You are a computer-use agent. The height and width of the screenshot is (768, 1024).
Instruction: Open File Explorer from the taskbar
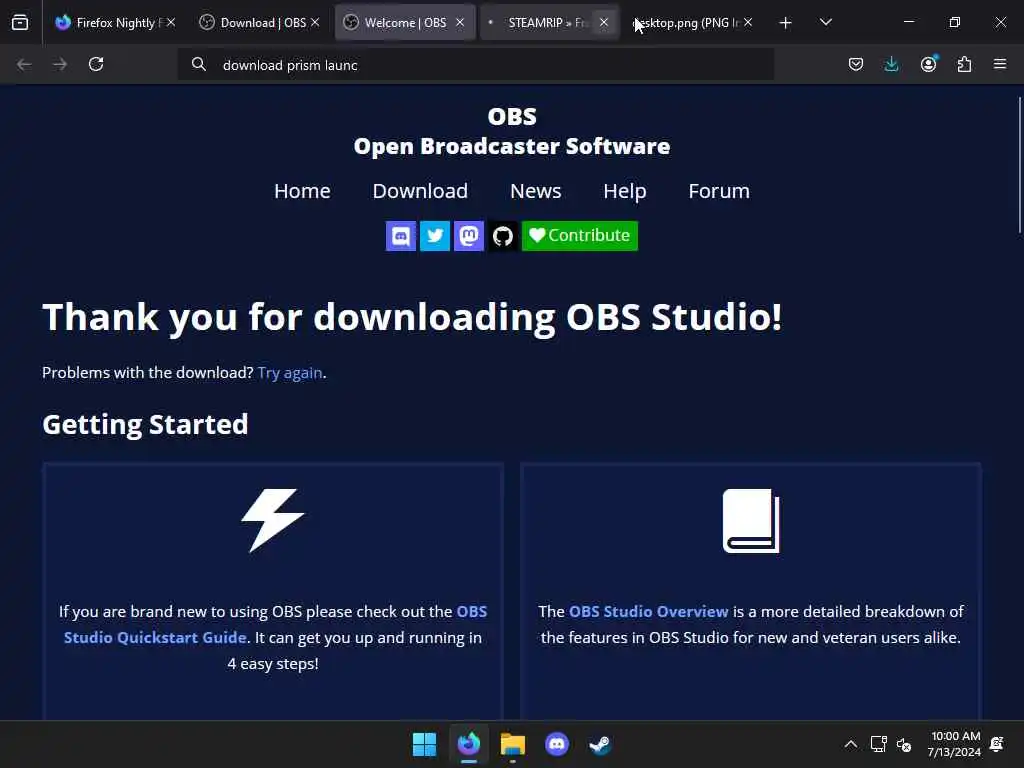[513, 744]
